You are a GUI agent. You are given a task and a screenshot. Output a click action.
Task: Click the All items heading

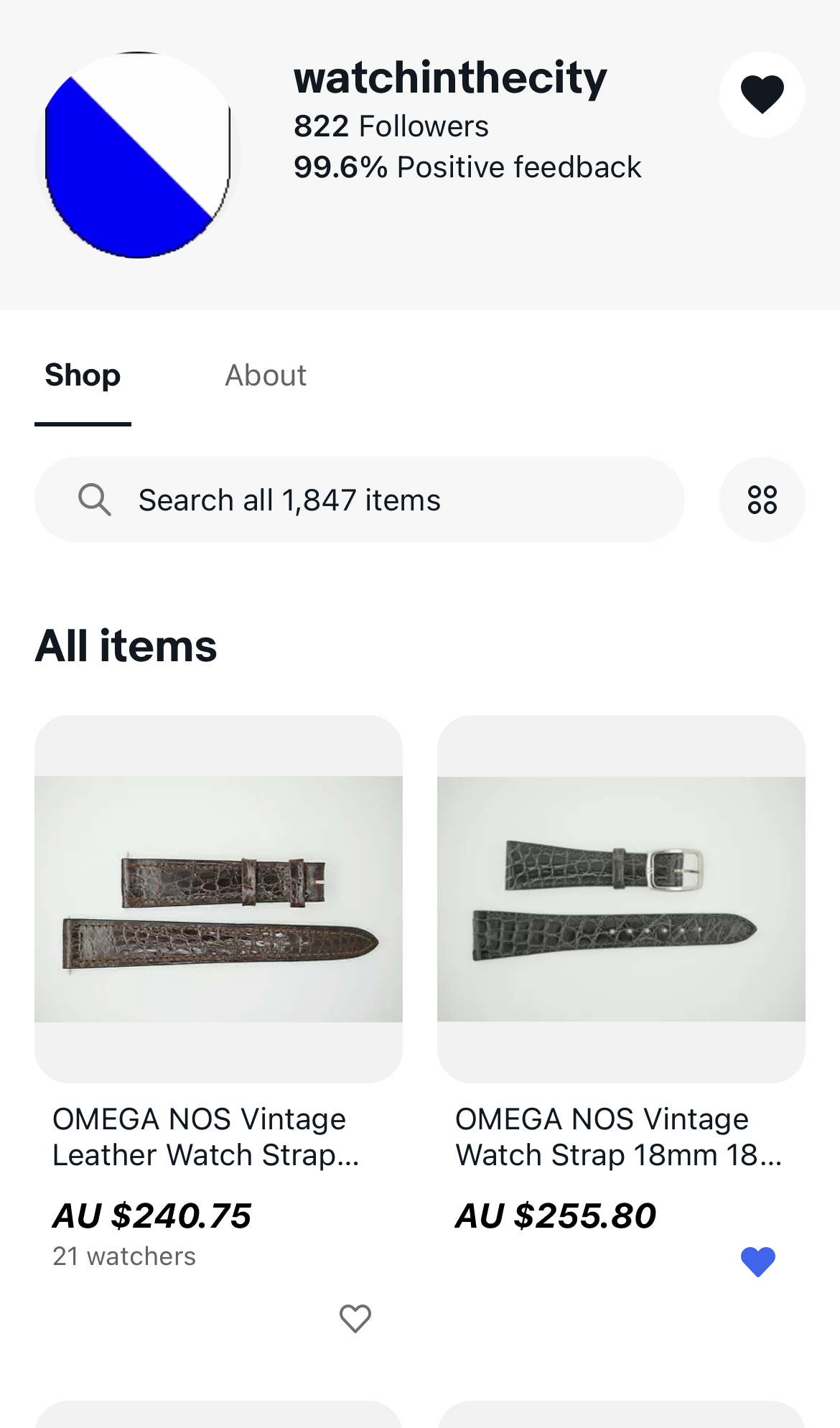pos(126,645)
